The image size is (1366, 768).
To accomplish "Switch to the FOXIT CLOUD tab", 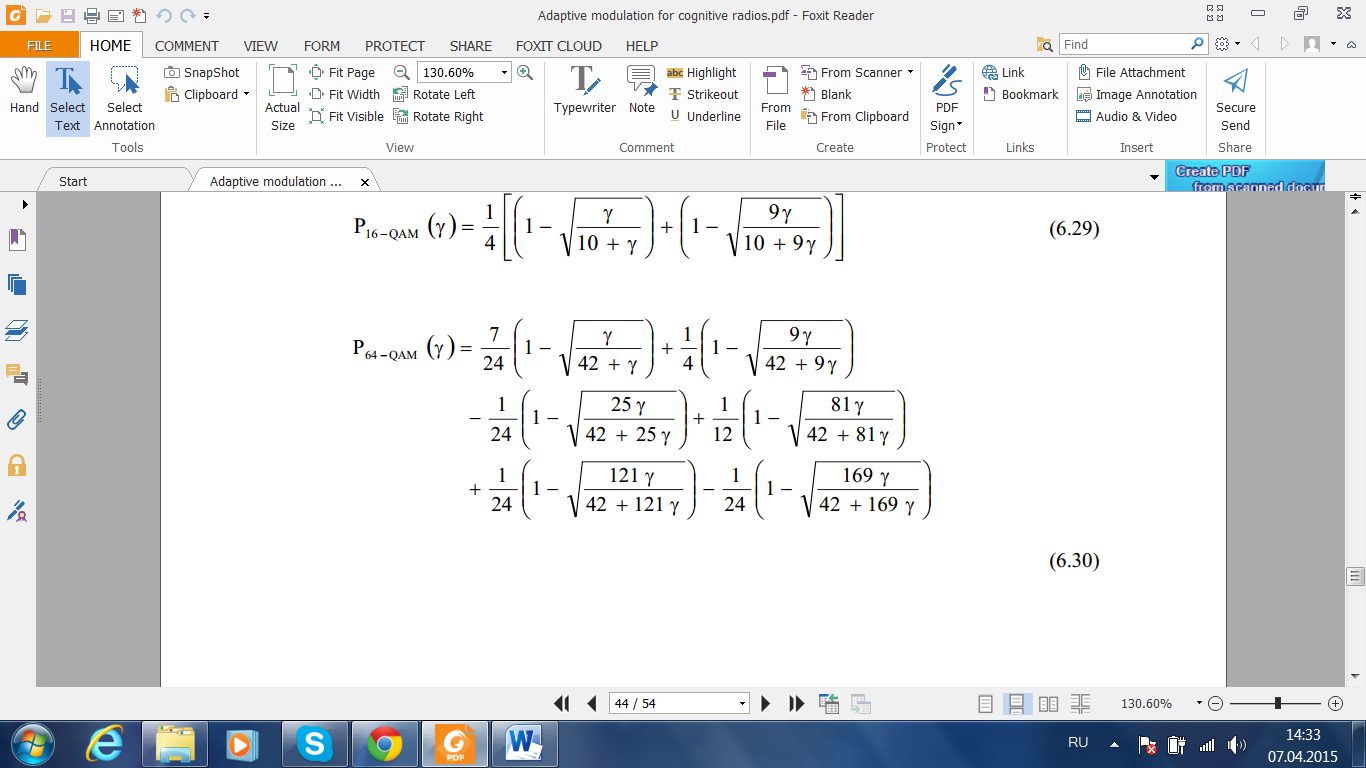I will coord(559,46).
